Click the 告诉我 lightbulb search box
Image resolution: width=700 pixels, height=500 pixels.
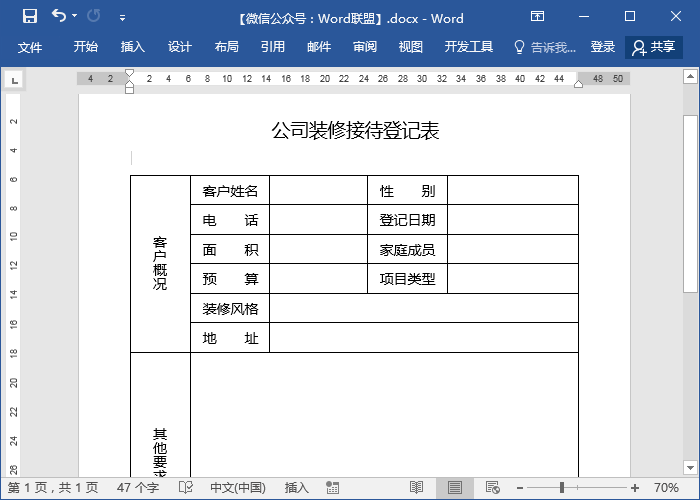point(545,47)
